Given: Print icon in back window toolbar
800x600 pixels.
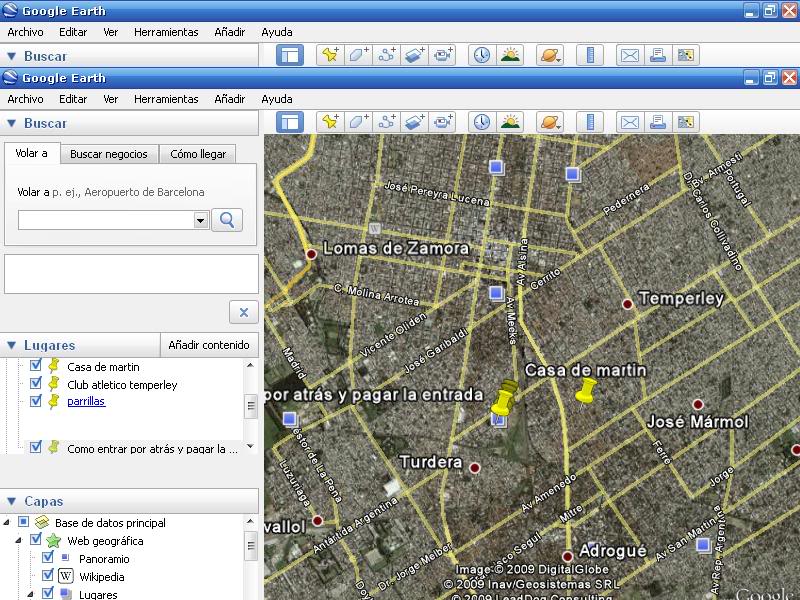Looking at the screenshot, I should tap(658, 55).
